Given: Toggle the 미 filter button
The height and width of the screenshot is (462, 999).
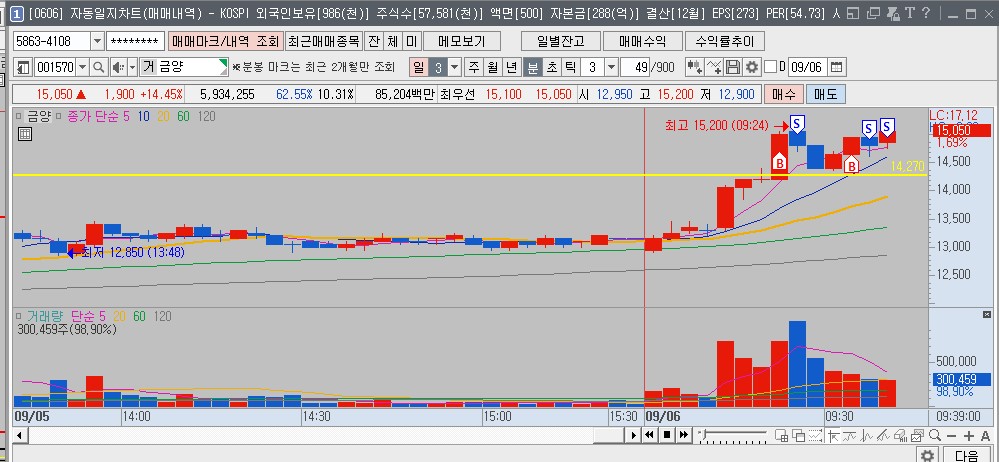Looking at the screenshot, I should point(412,41).
